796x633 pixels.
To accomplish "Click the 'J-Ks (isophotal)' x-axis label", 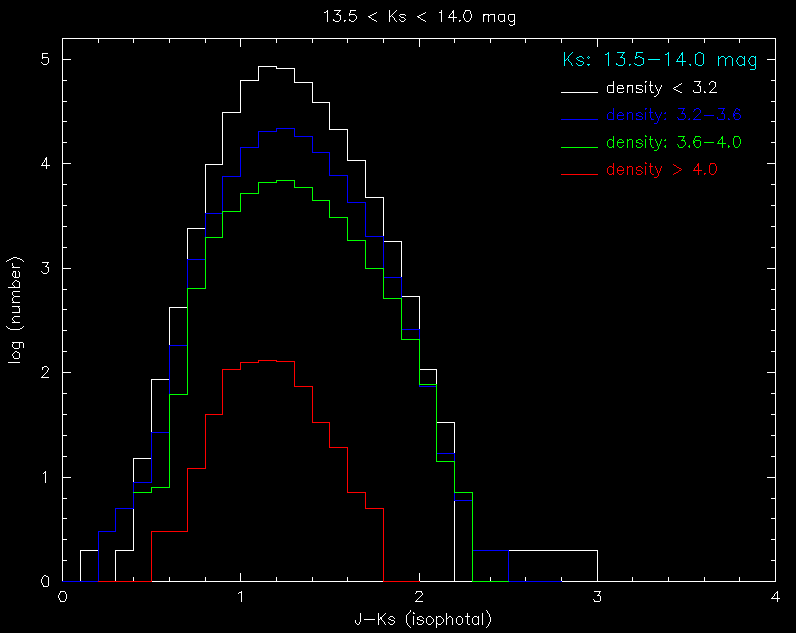I will [x=423, y=619].
